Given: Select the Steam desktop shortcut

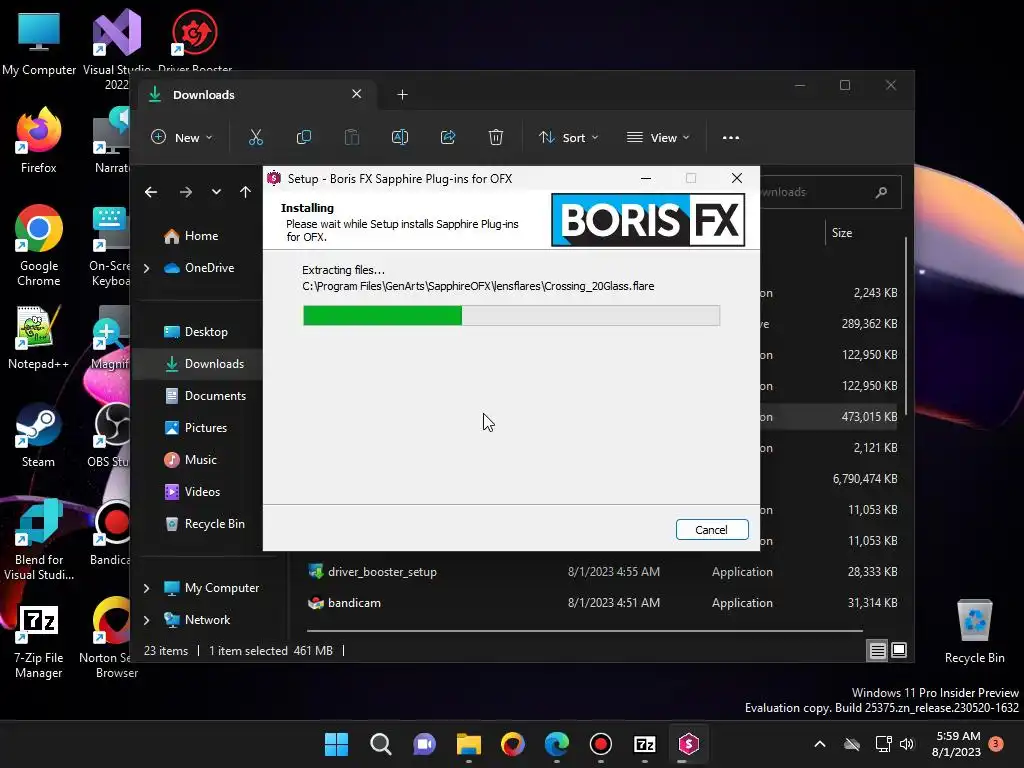Looking at the screenshot, I should click(39, 435).
